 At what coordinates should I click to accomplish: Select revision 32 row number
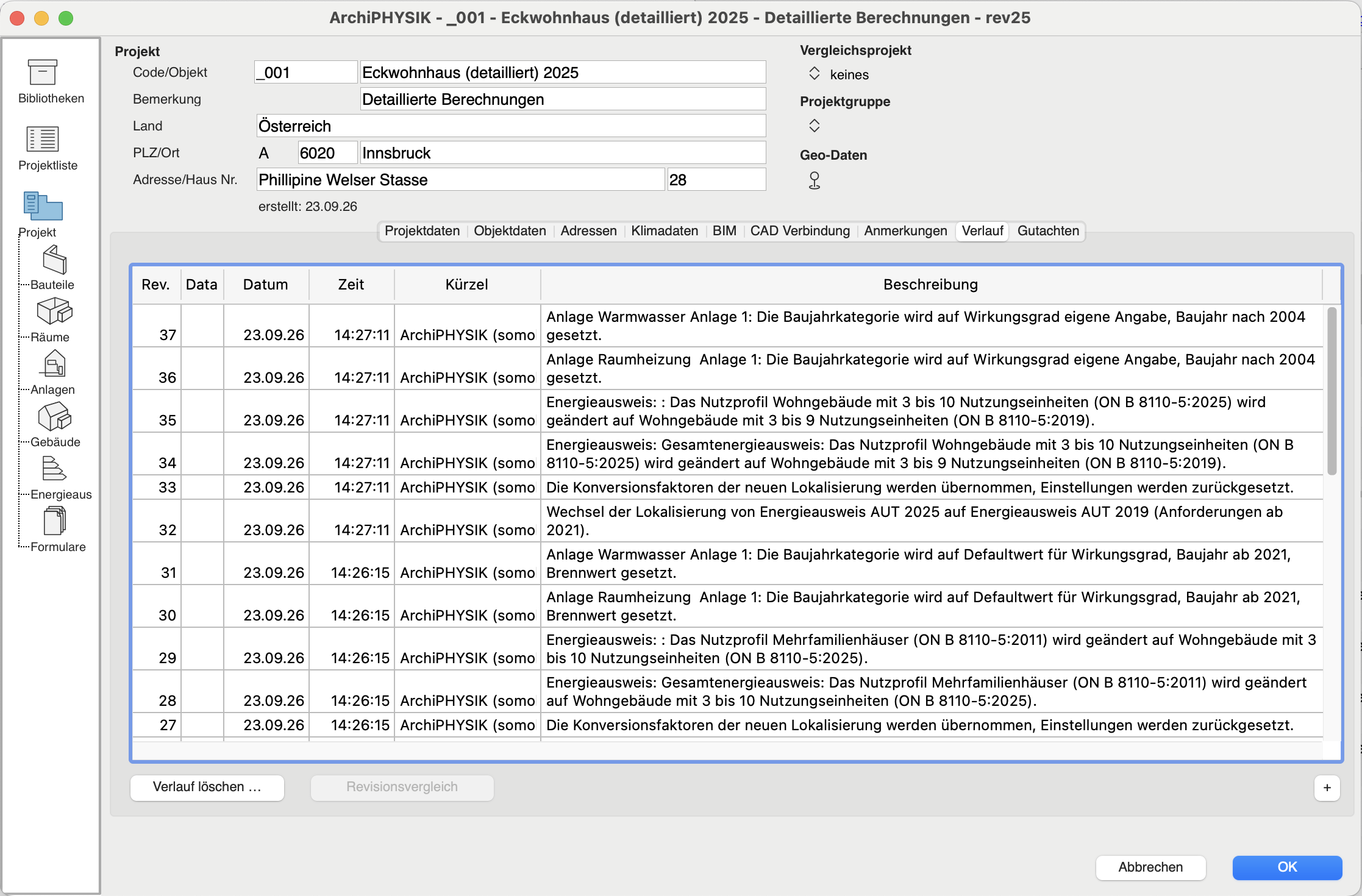pyautogui.click(x=168, y=530)
